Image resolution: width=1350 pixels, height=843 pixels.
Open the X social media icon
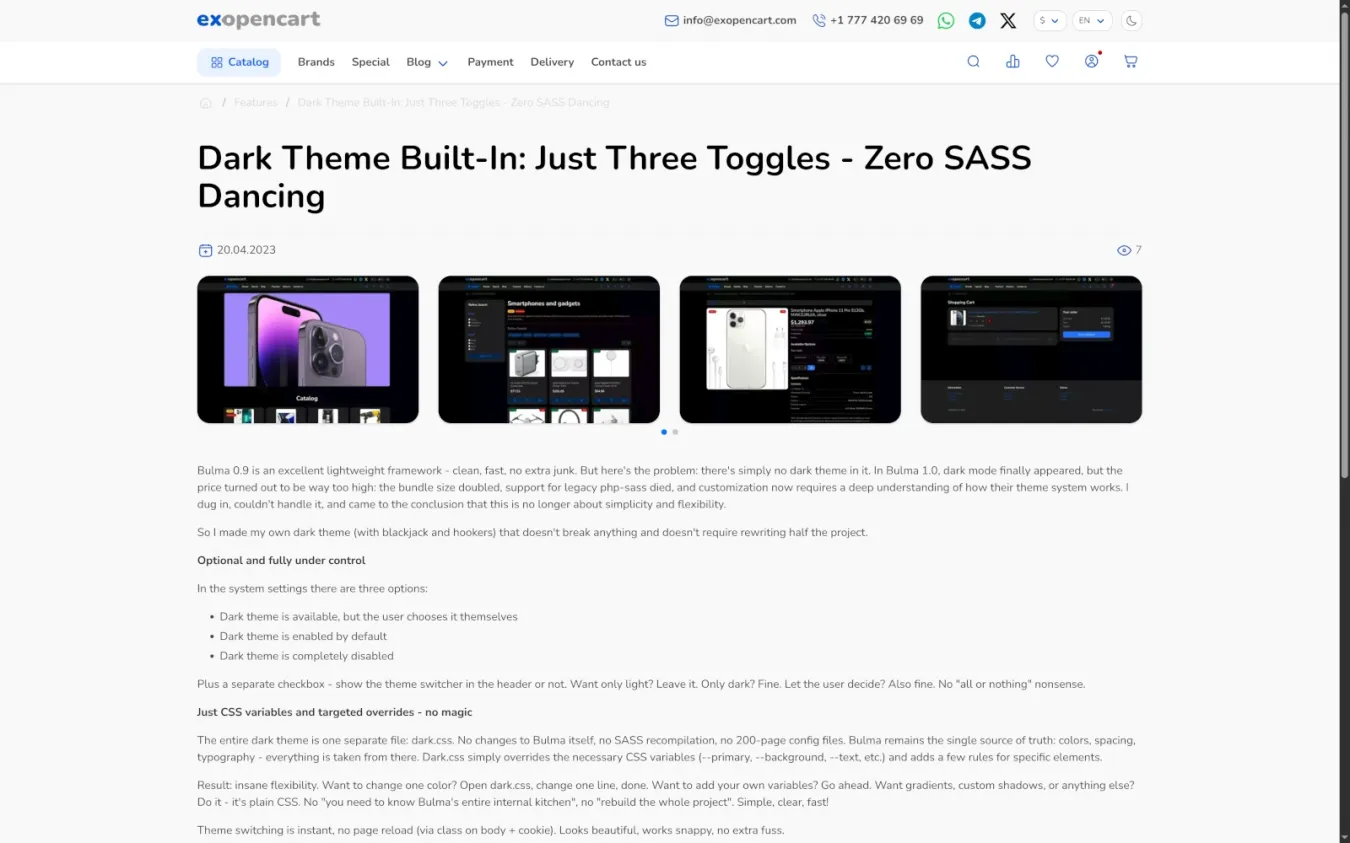[1008, 21]
